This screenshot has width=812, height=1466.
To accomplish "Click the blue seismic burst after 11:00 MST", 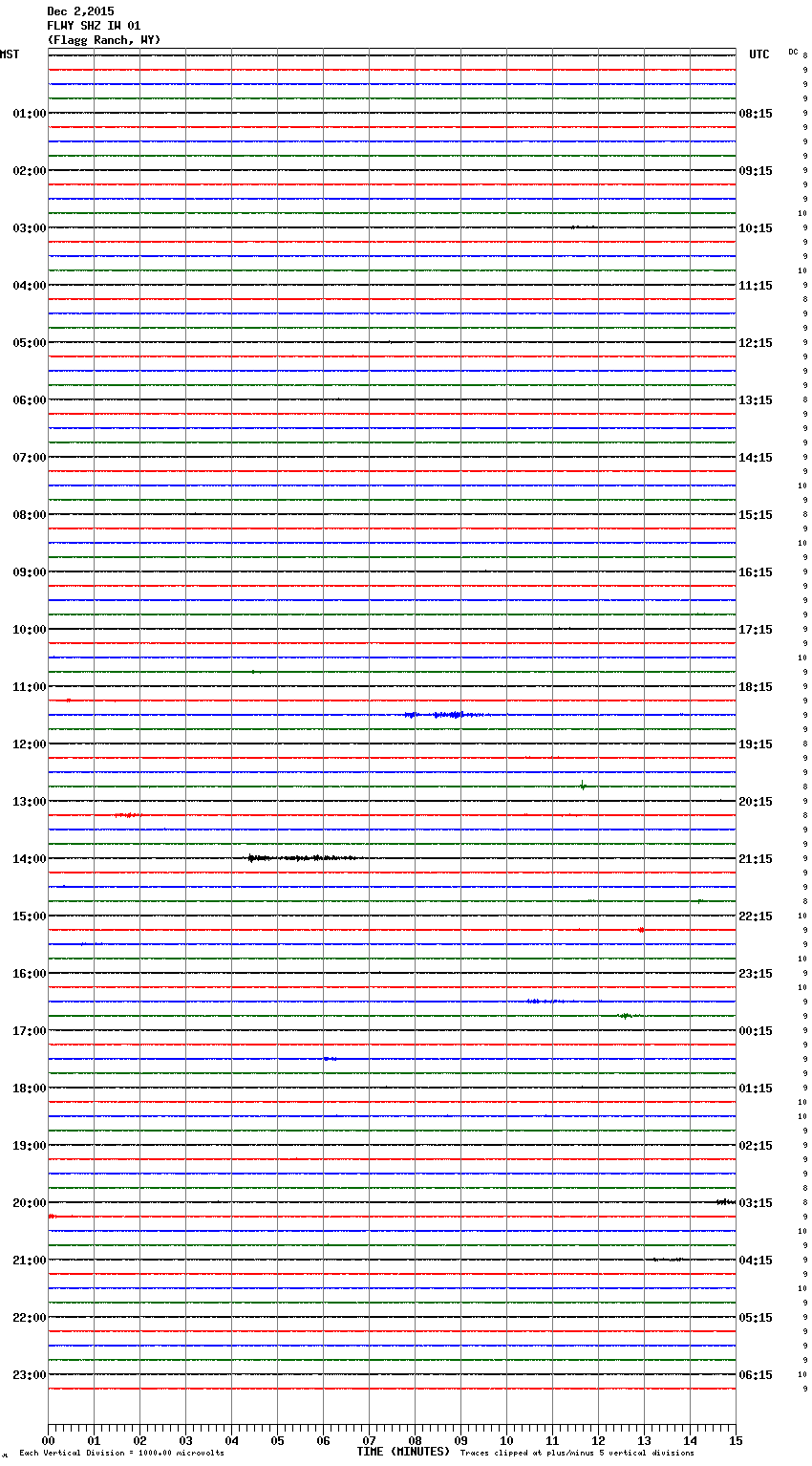I will [445, 715].
